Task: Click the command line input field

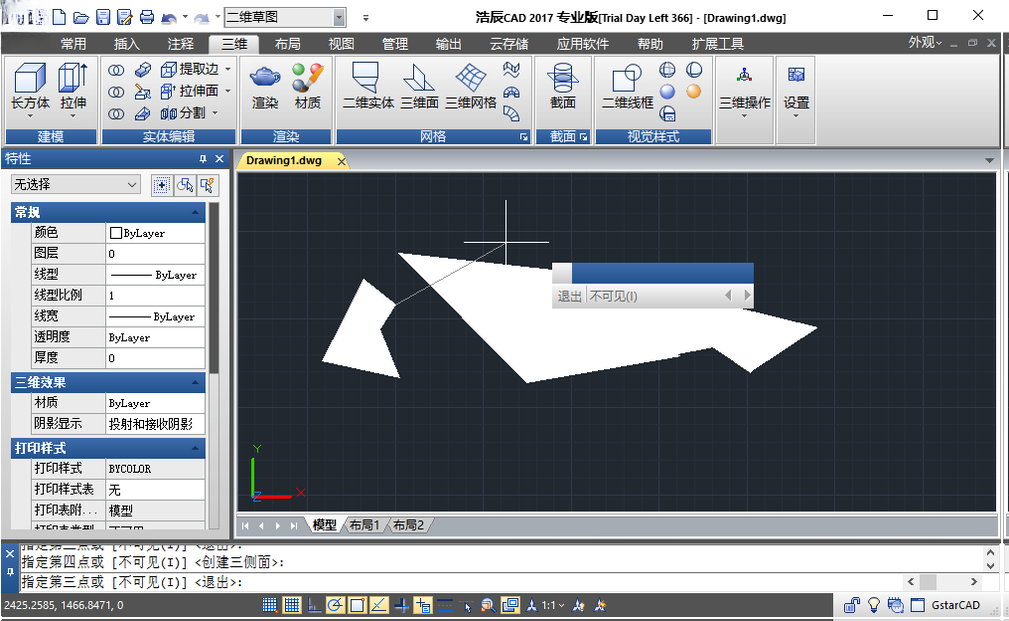Action: click(460, 582)
